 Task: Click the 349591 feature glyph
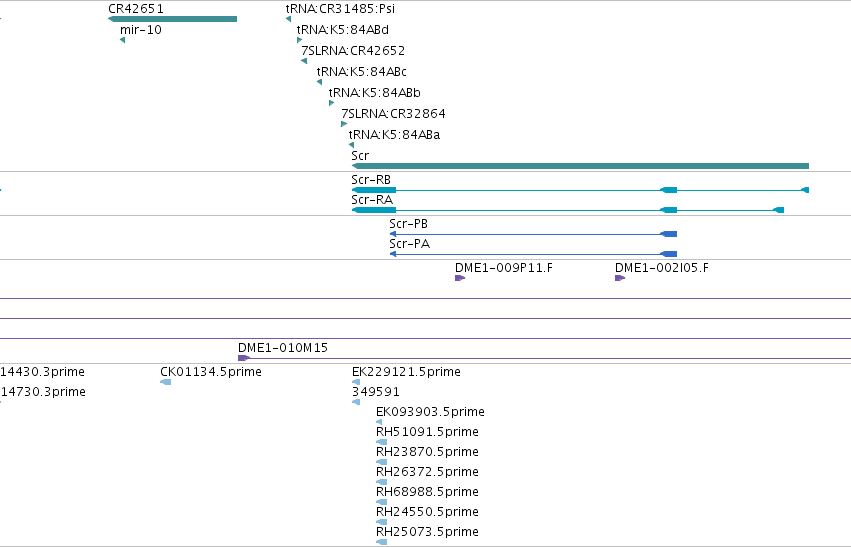356,402
